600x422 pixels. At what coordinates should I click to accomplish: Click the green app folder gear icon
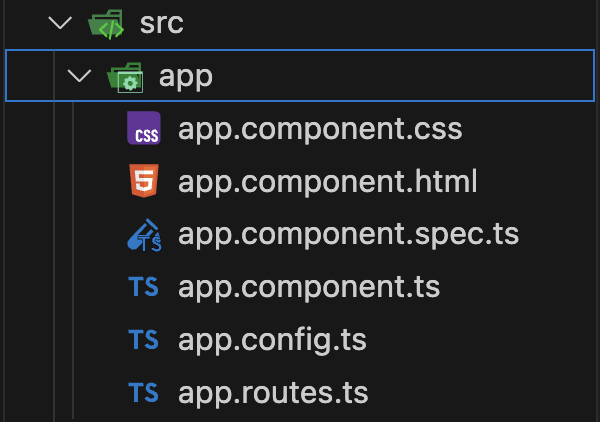pyautogui.click(x=127, y=77)
